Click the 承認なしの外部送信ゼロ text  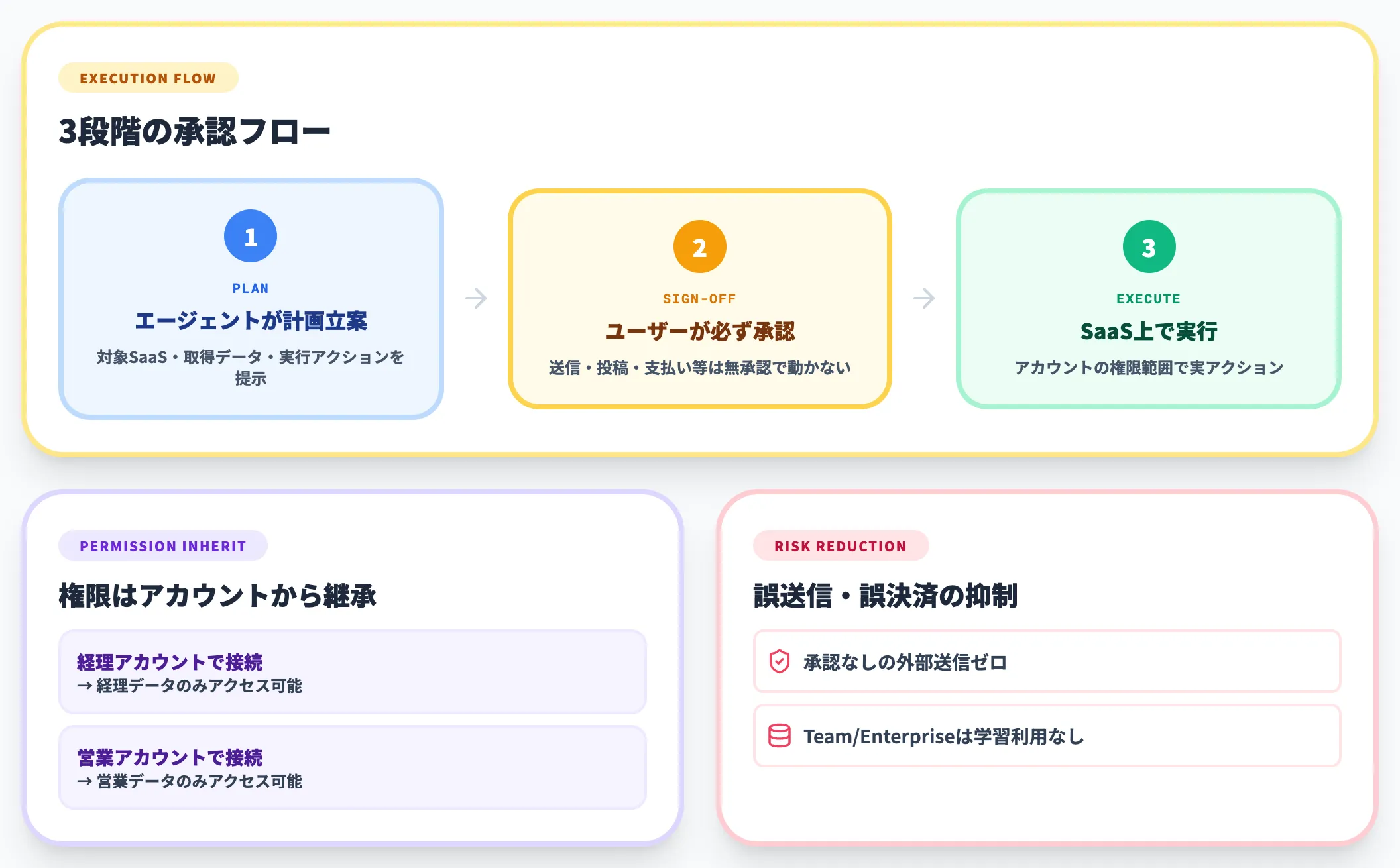coord(905,662)
